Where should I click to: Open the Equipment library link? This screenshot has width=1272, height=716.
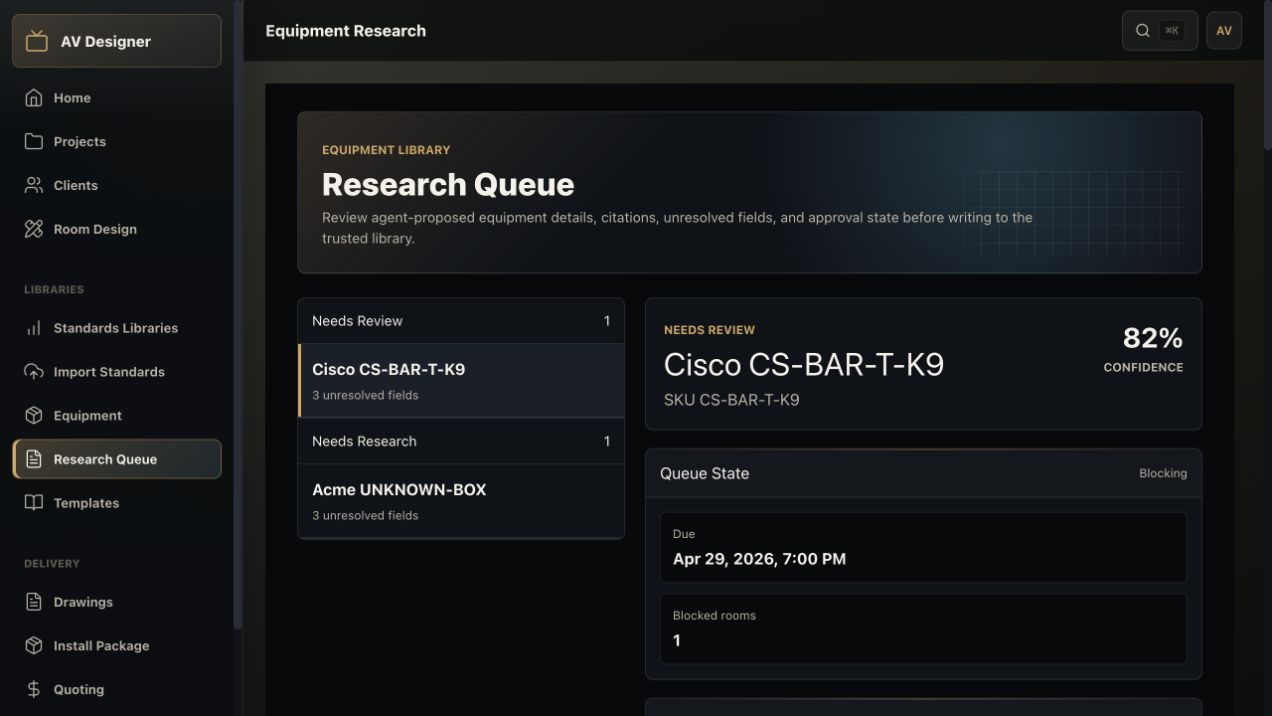(117, 415)
